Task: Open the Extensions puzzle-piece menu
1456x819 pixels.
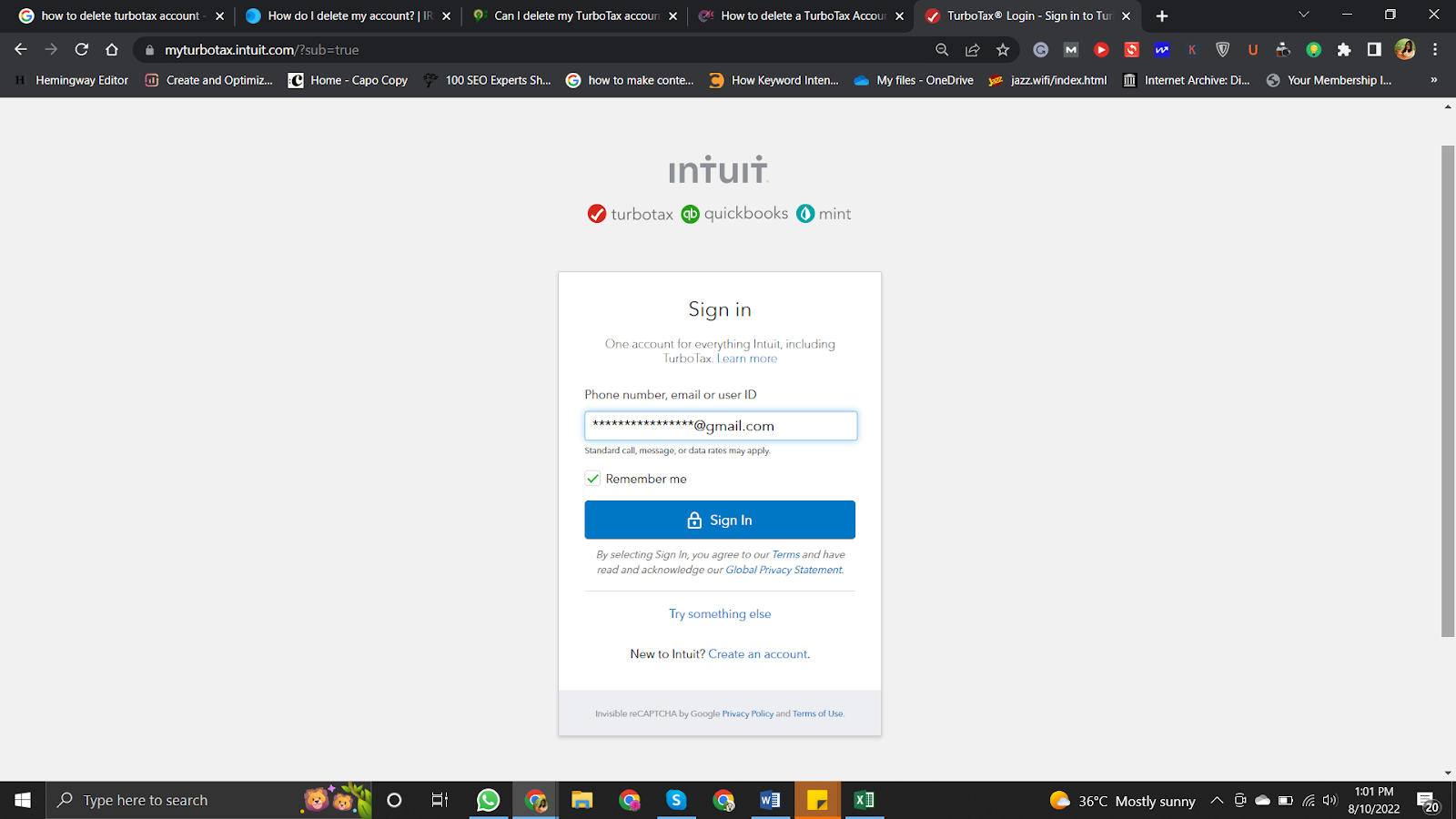Action: 1344,50
